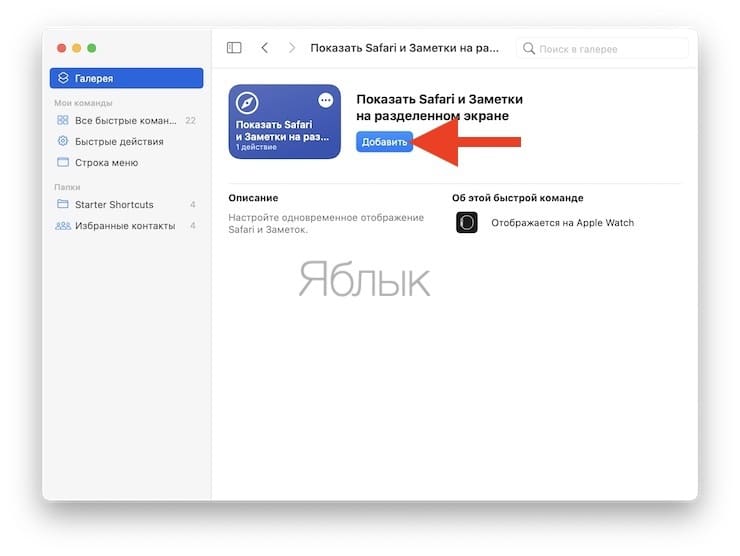Go forward with the right chevron

(x=292, y=48)
